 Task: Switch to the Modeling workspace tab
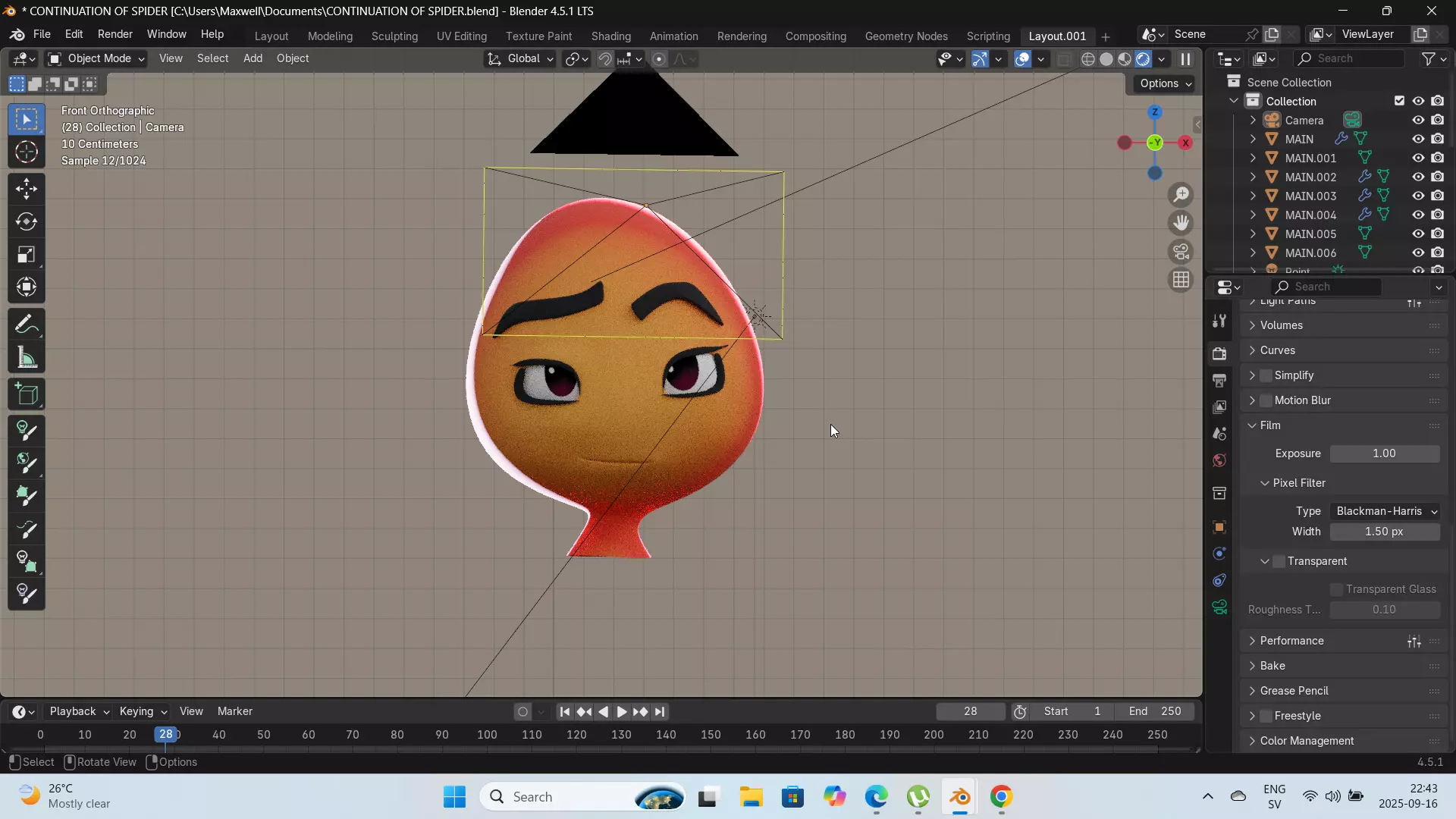(330, 36)
